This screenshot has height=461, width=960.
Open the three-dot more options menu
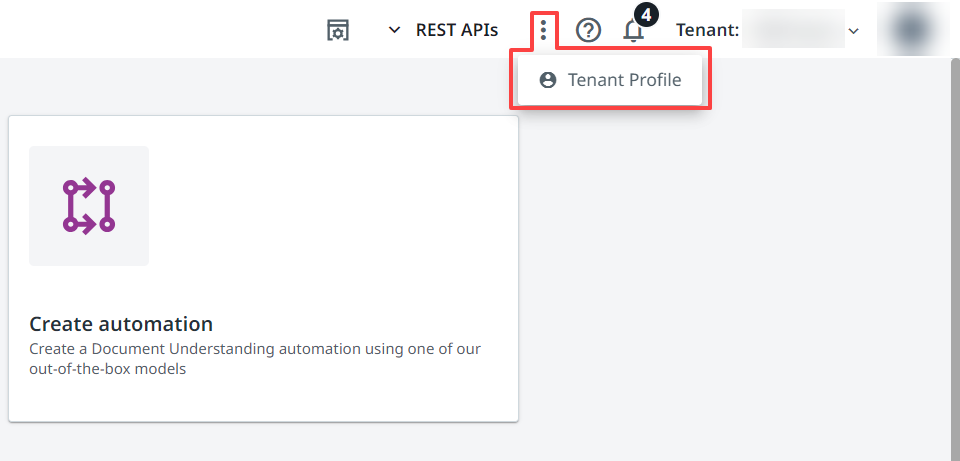click(543, 29)
